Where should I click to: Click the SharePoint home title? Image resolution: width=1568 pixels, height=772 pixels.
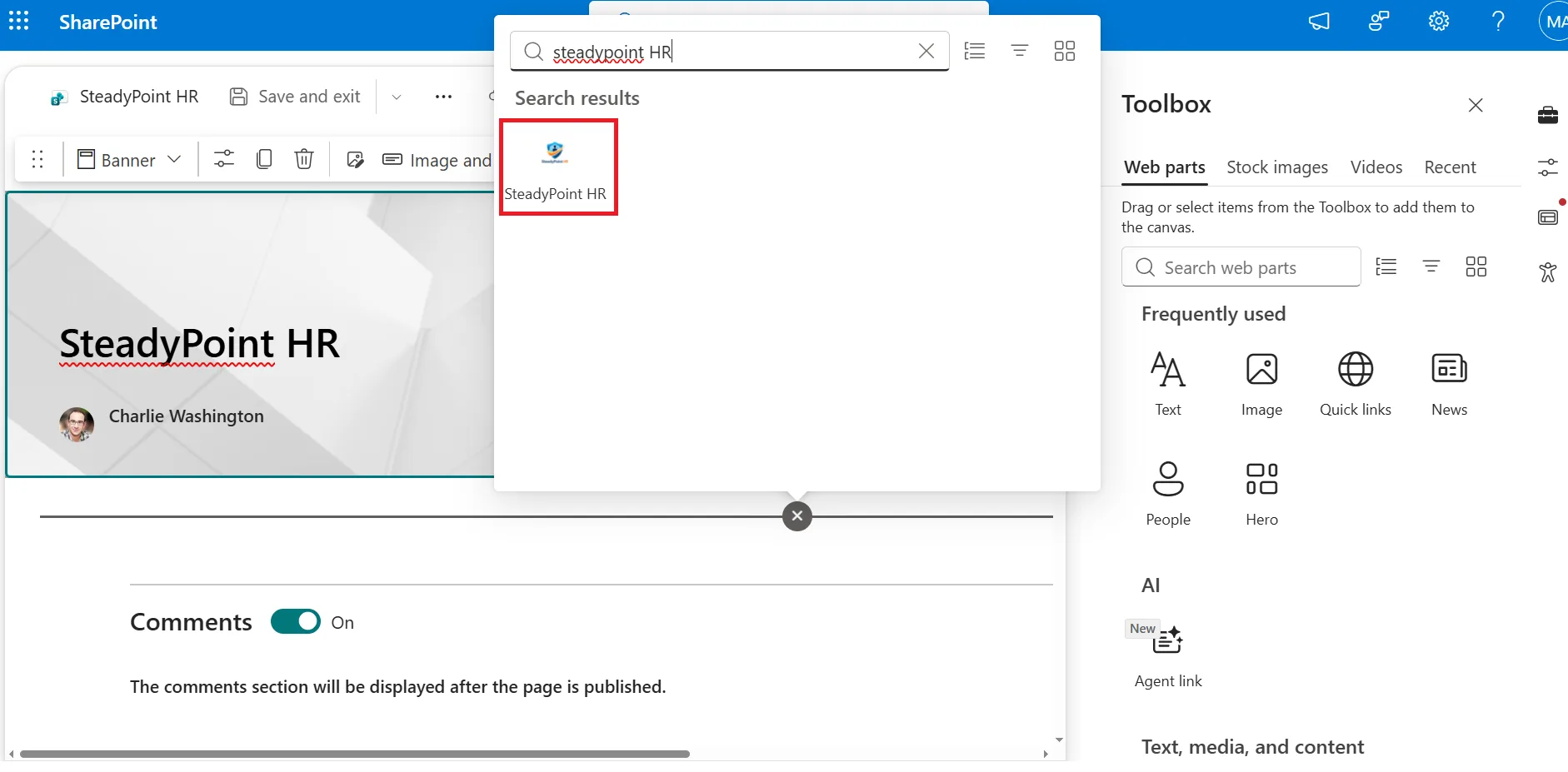(107, 22)
